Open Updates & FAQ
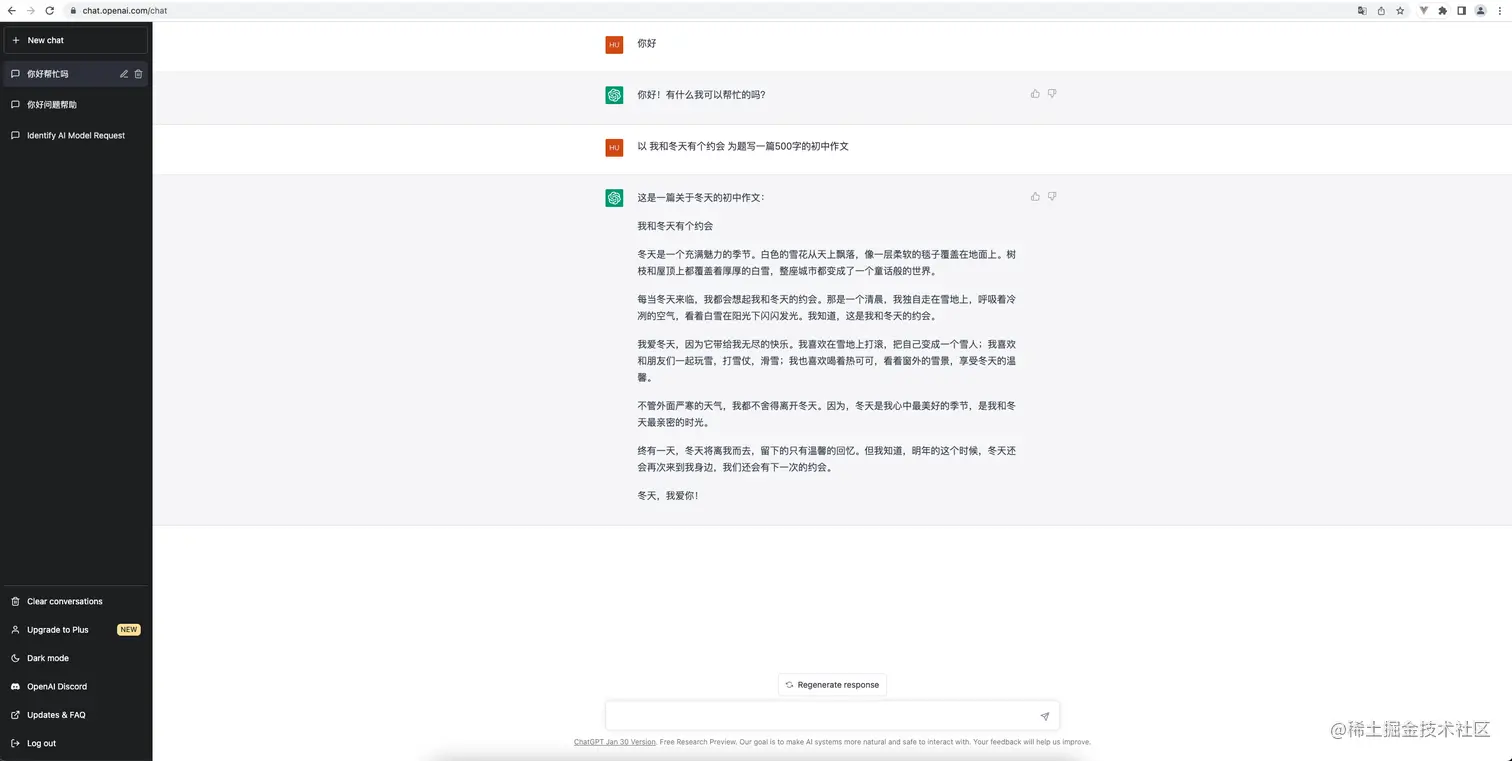 click(x=76, y=715)
